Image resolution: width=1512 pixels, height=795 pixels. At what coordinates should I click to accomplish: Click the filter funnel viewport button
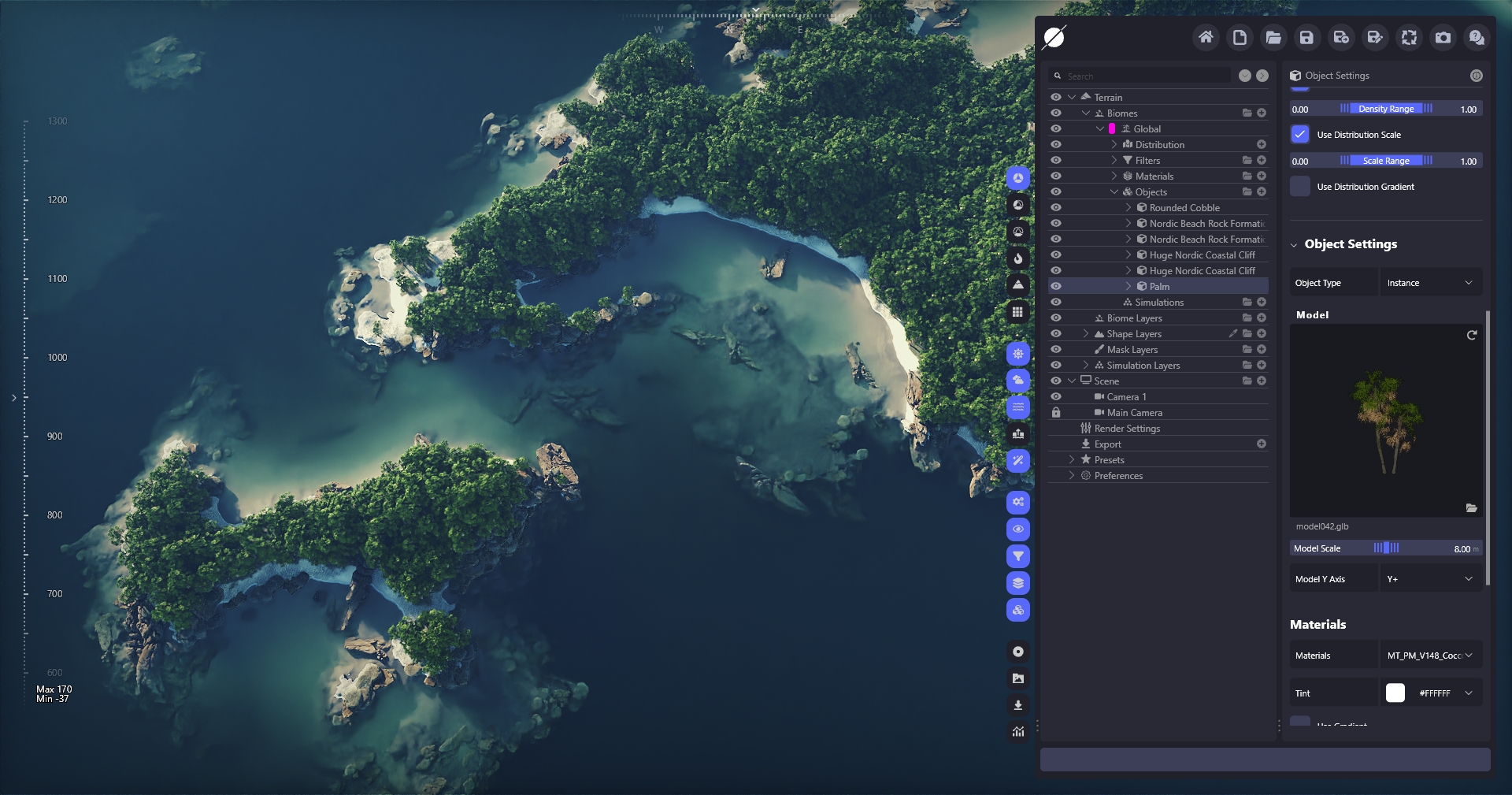[x=1018, y=556]
